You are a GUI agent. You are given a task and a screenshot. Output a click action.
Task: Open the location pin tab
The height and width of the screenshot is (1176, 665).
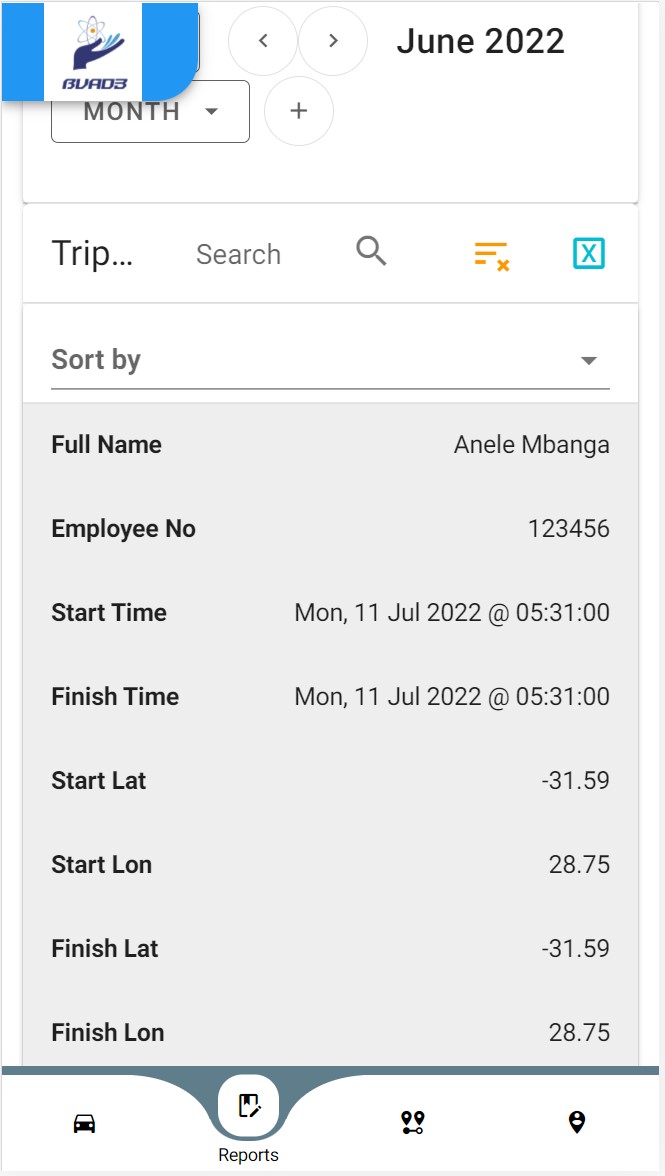577,1123
